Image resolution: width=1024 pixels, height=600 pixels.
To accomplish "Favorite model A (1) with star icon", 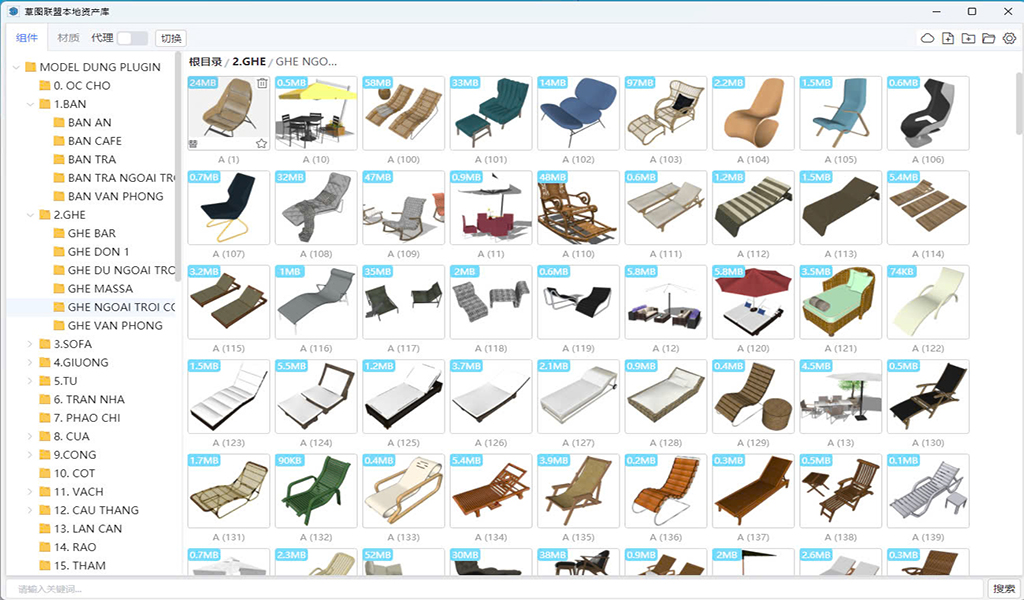I will [x=262, y=143].
